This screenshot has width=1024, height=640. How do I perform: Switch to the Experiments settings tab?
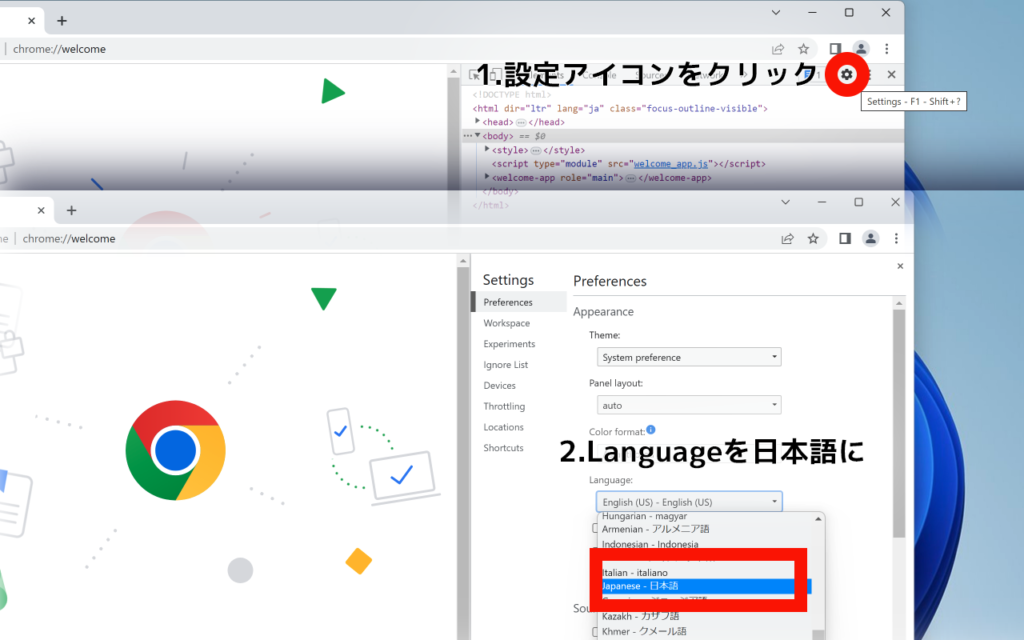pyautogui.click(x=509, y=344)
